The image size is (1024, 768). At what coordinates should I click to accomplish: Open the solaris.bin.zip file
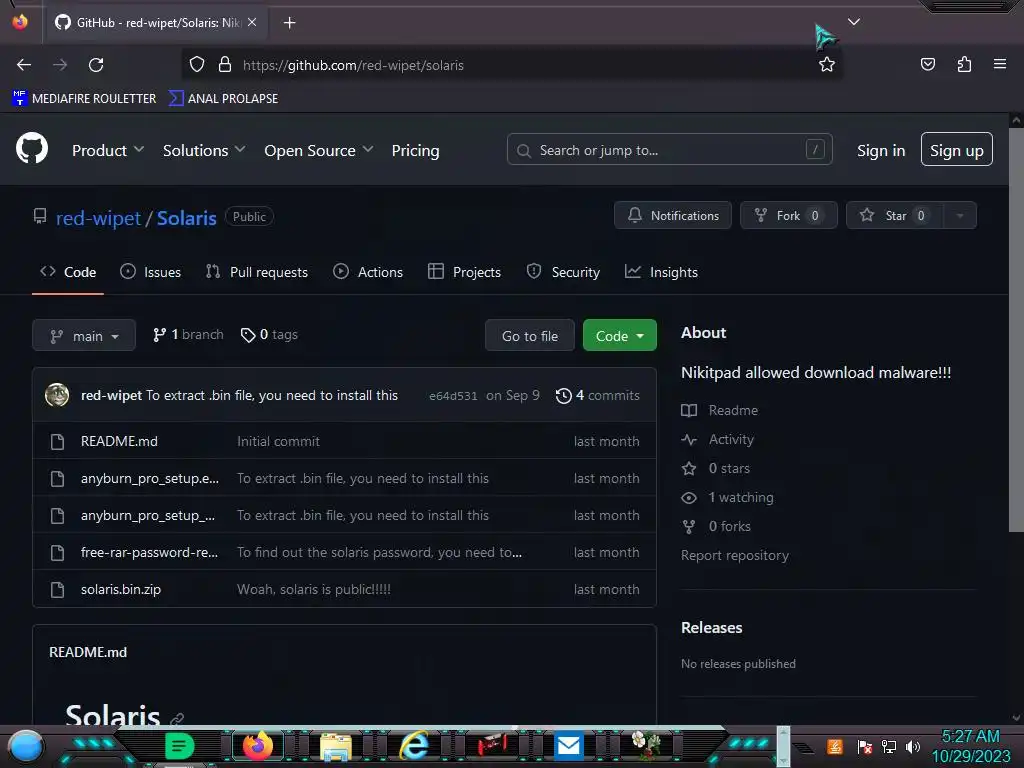click(x=121, y=589)
